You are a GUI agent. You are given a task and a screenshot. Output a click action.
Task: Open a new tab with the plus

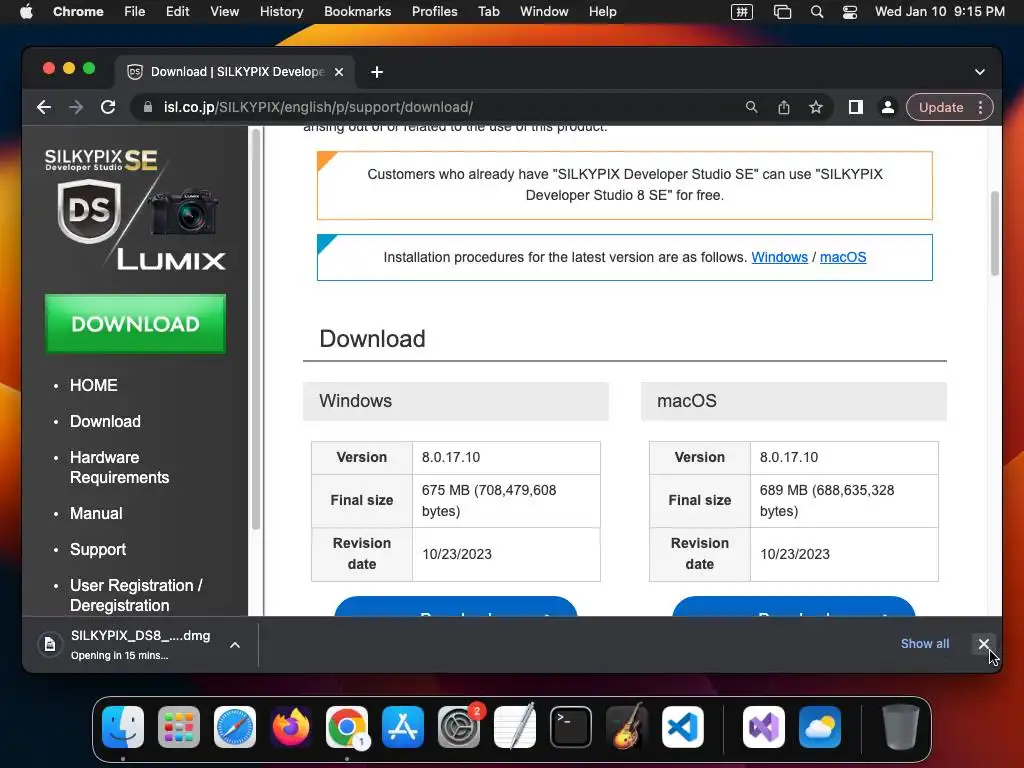click(377, 72)
